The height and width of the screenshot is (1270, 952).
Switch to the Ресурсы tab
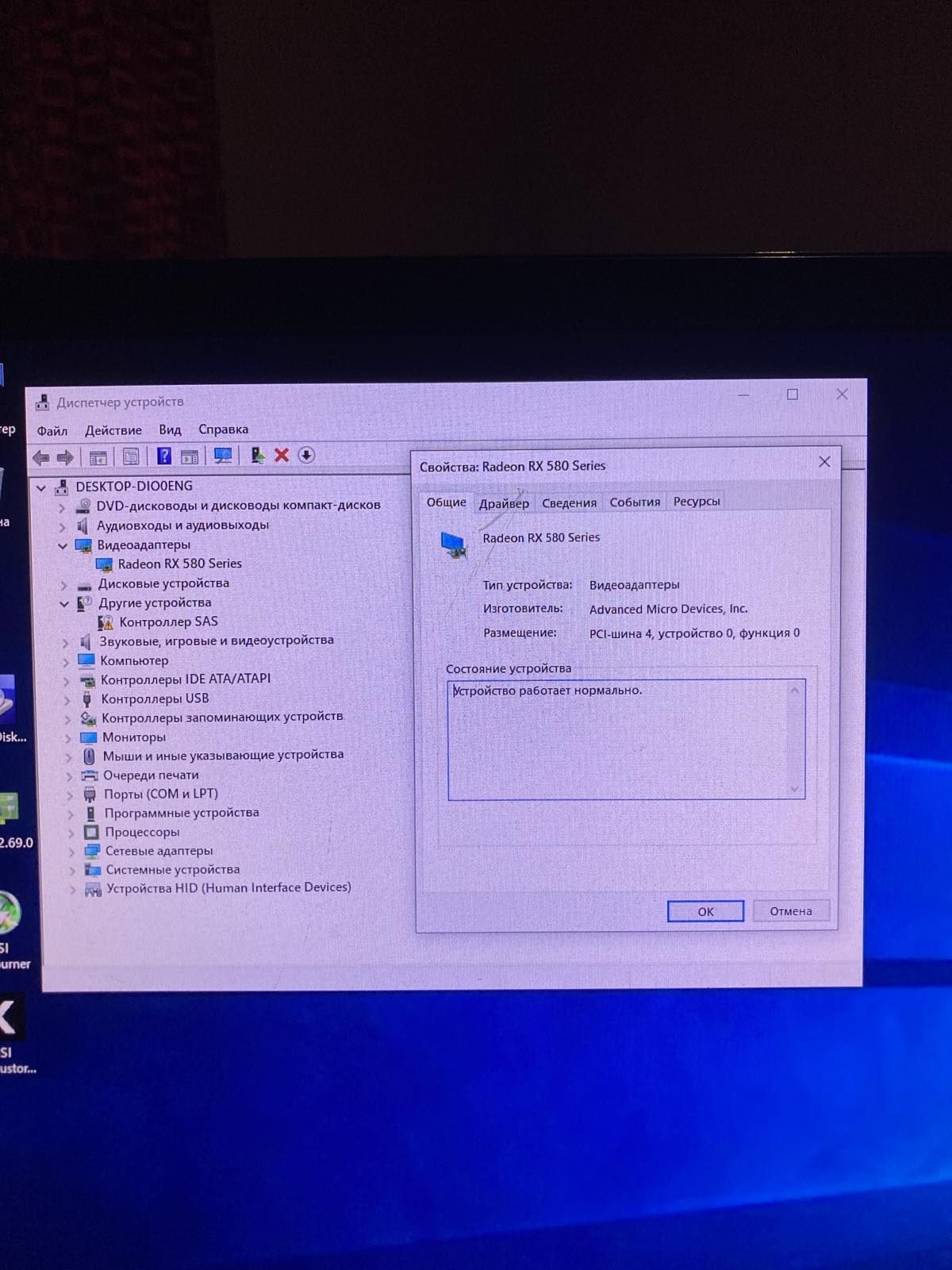pyautogui.click(x=697, y=501)
